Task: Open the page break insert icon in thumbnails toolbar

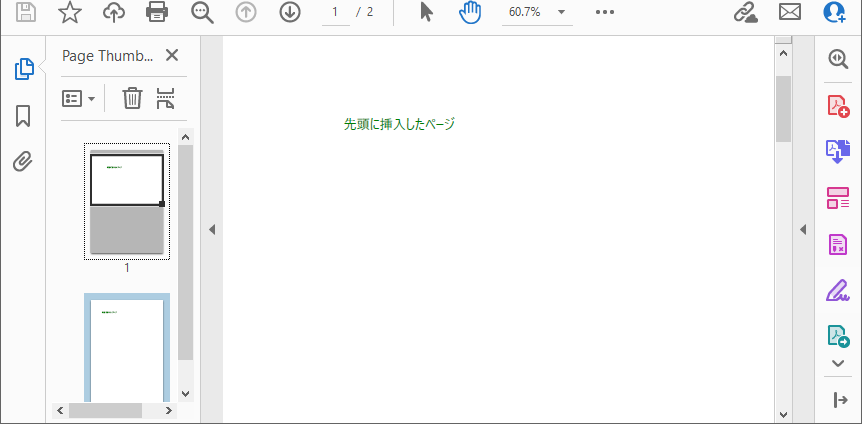Action: 165,98
